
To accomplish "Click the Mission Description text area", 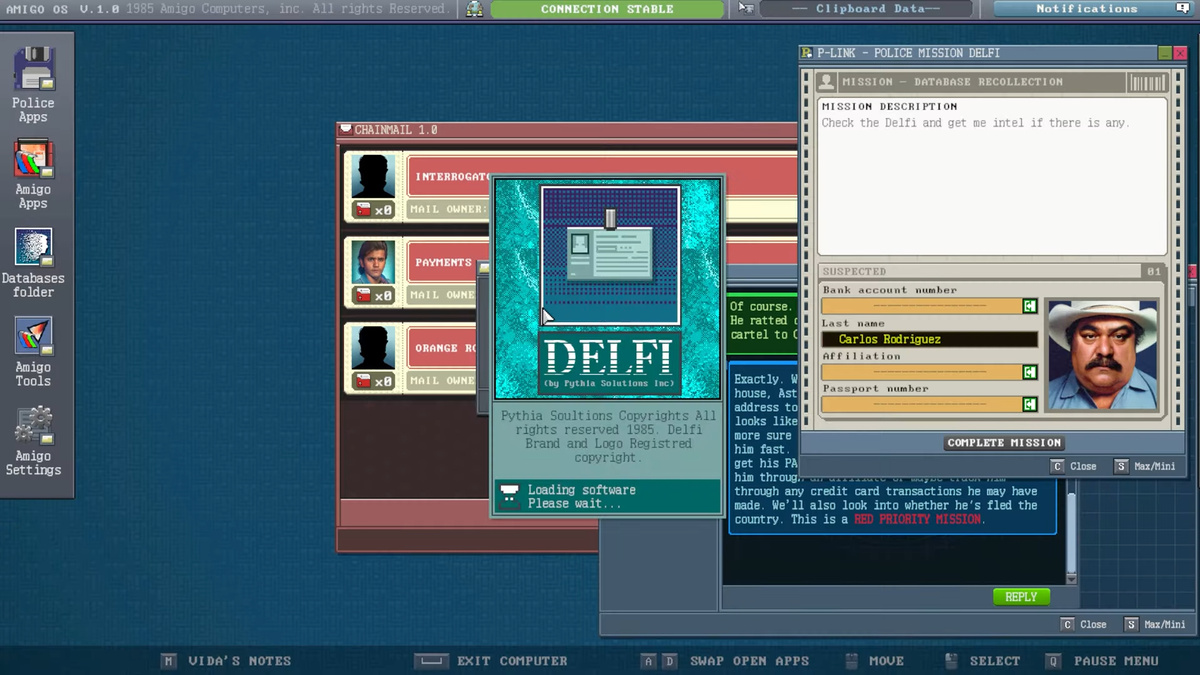I will coord(992,176).
